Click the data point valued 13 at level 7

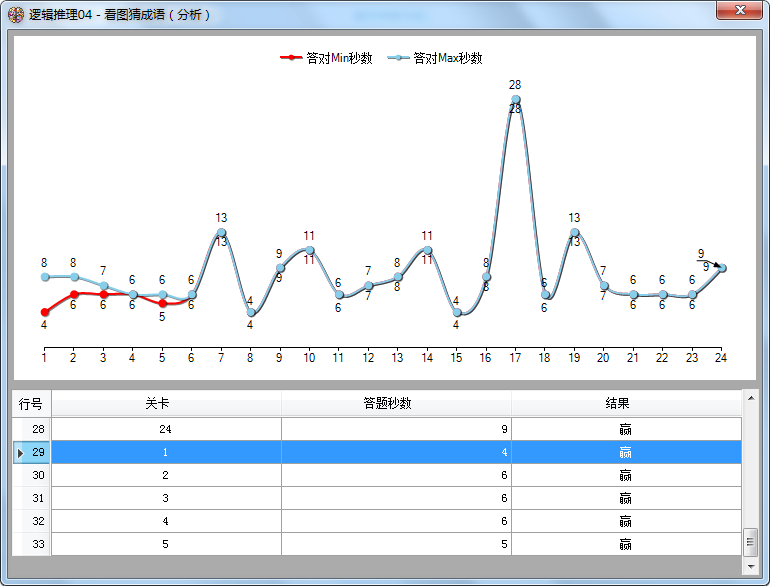pos(221,232)
